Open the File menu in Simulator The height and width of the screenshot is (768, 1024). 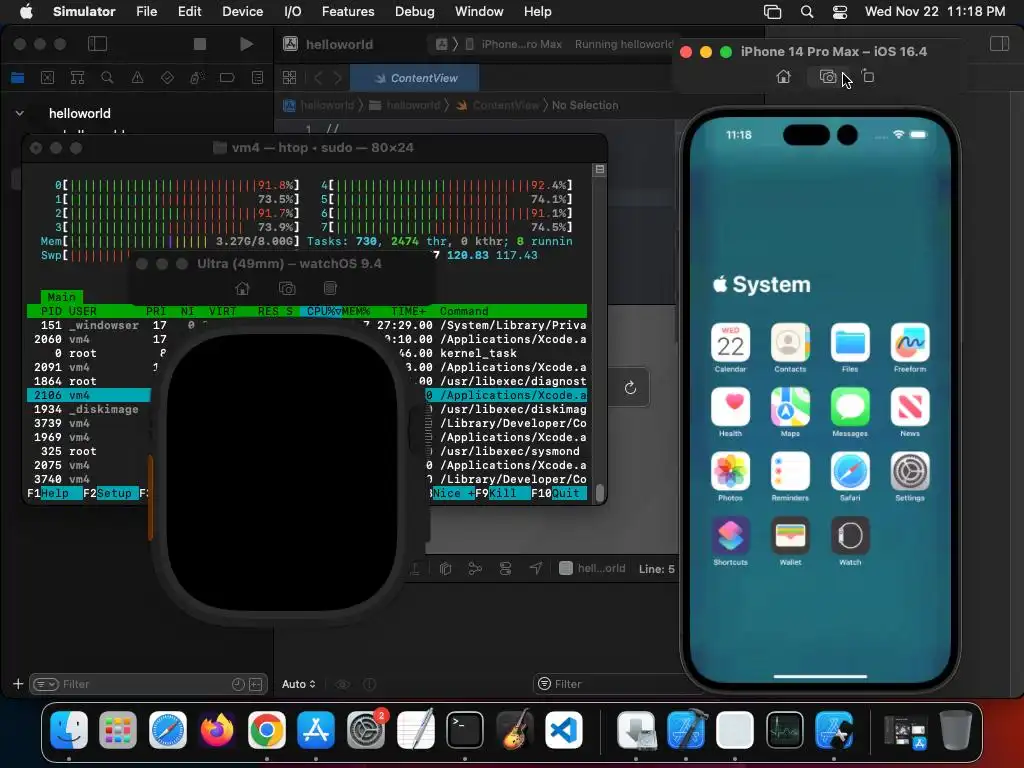point(146,11)
